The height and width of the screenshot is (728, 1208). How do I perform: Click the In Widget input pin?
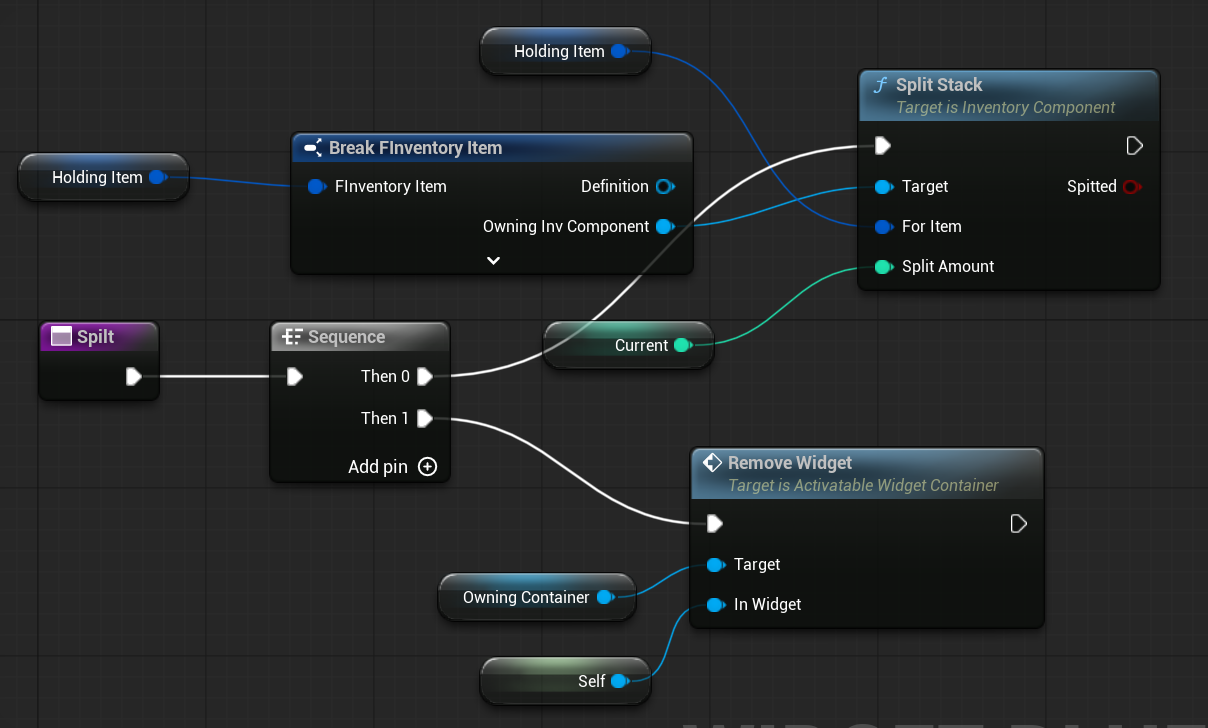715,604
